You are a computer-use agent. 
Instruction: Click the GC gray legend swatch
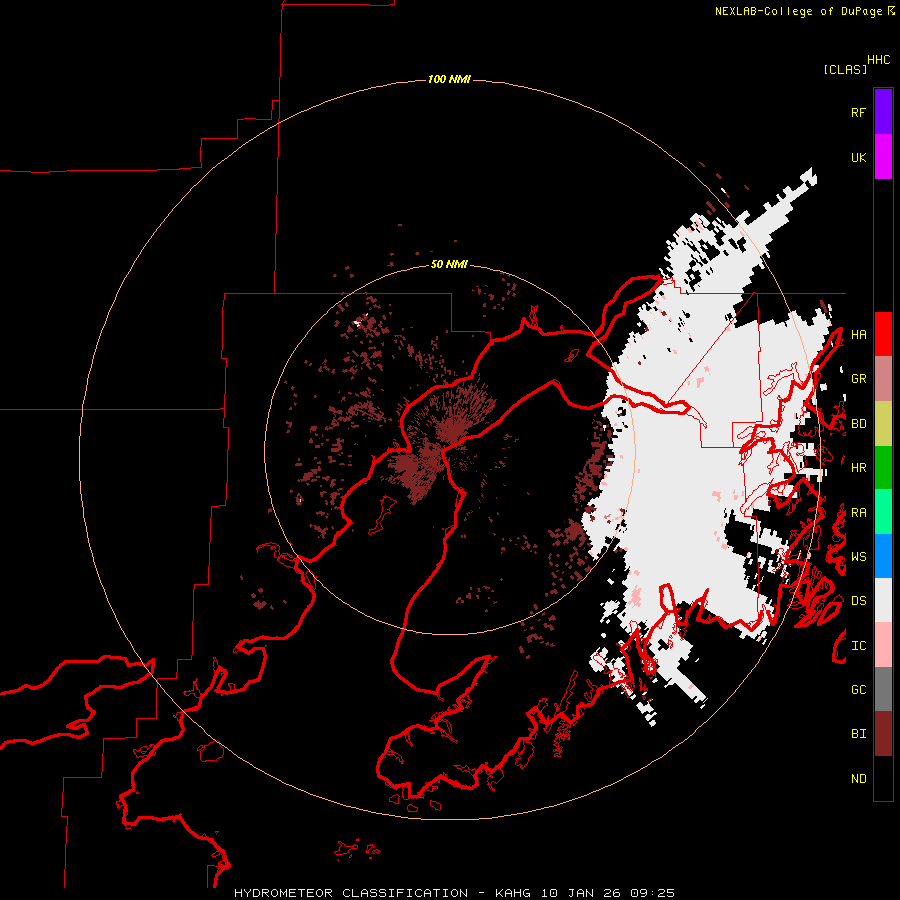[x=883, y=689]
